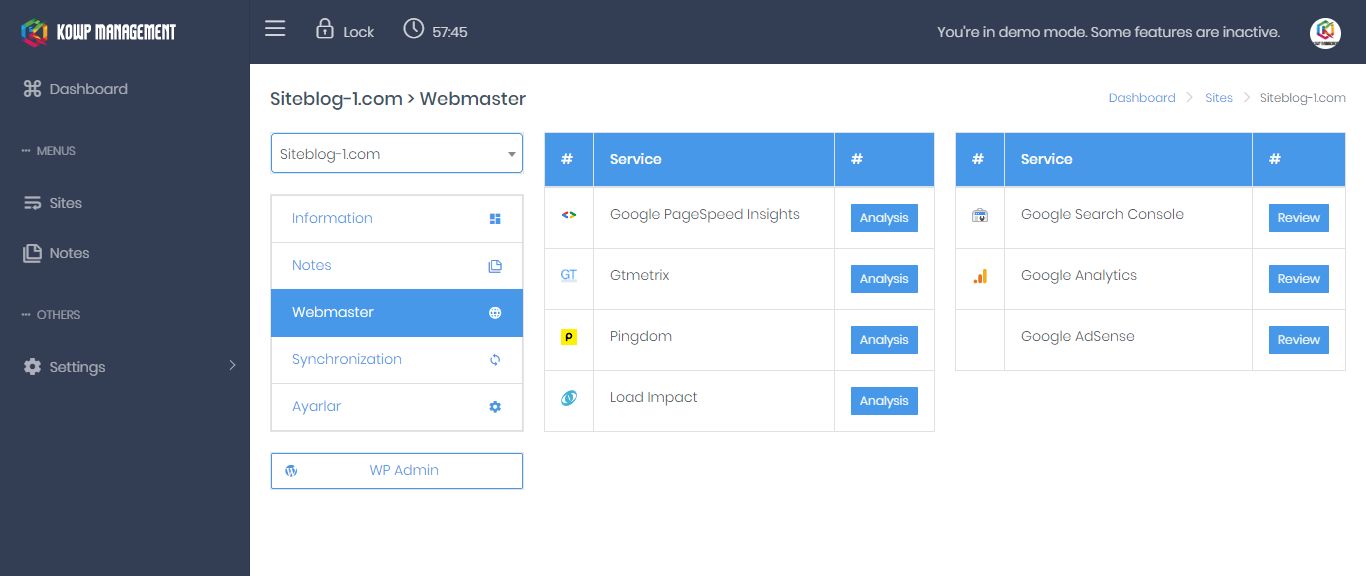Screen dimensions: 1366x576
Task: Click the Pingdom service name
Action: 641,336
